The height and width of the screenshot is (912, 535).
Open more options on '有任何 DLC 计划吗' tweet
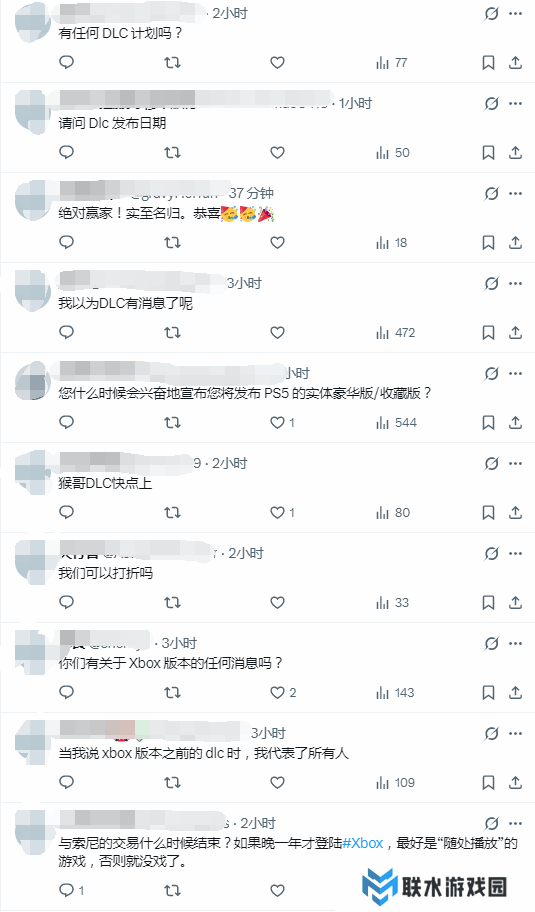(515, 13)
